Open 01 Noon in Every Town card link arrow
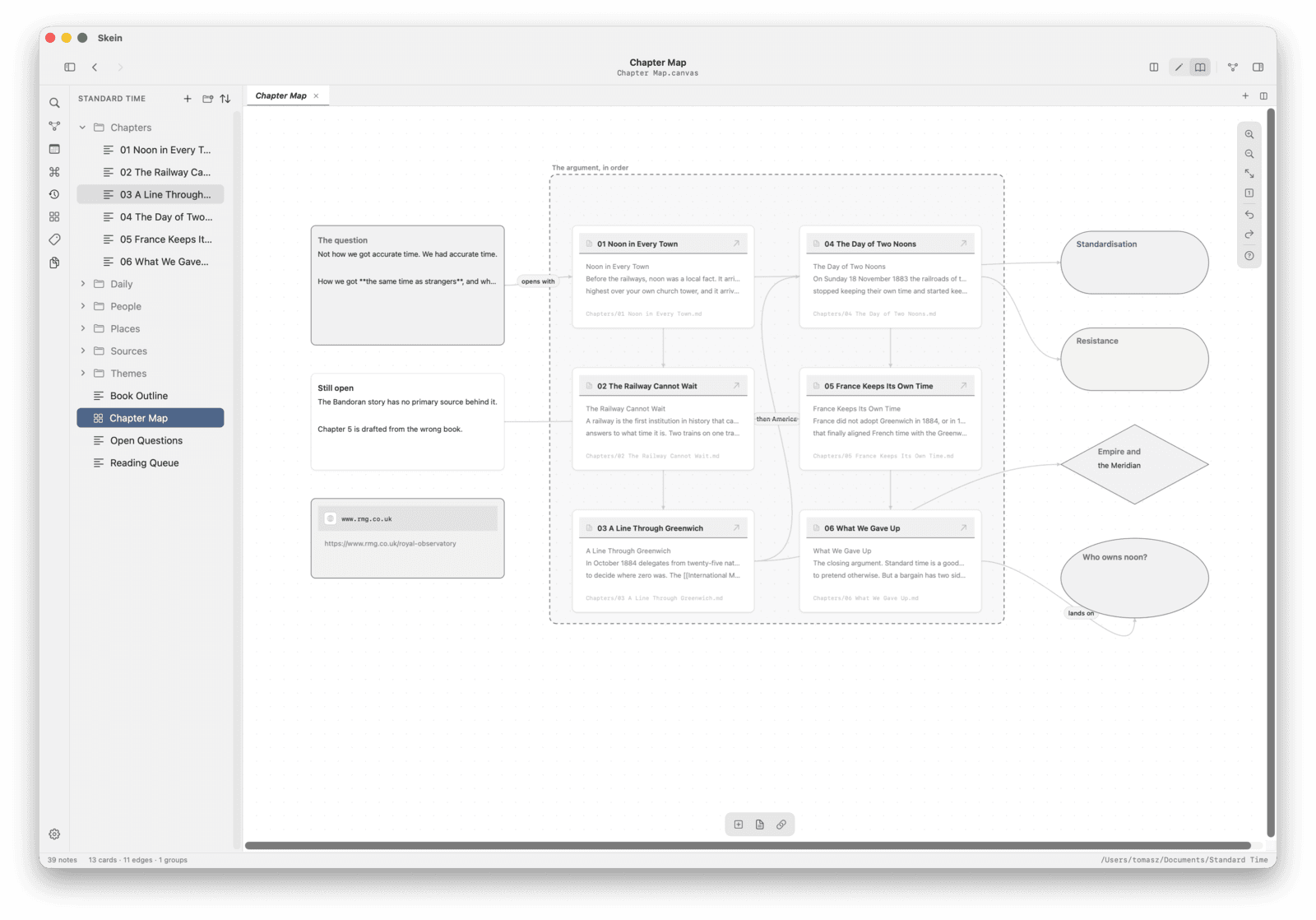Screen dimensions: 1316x920 coord(736,244)
